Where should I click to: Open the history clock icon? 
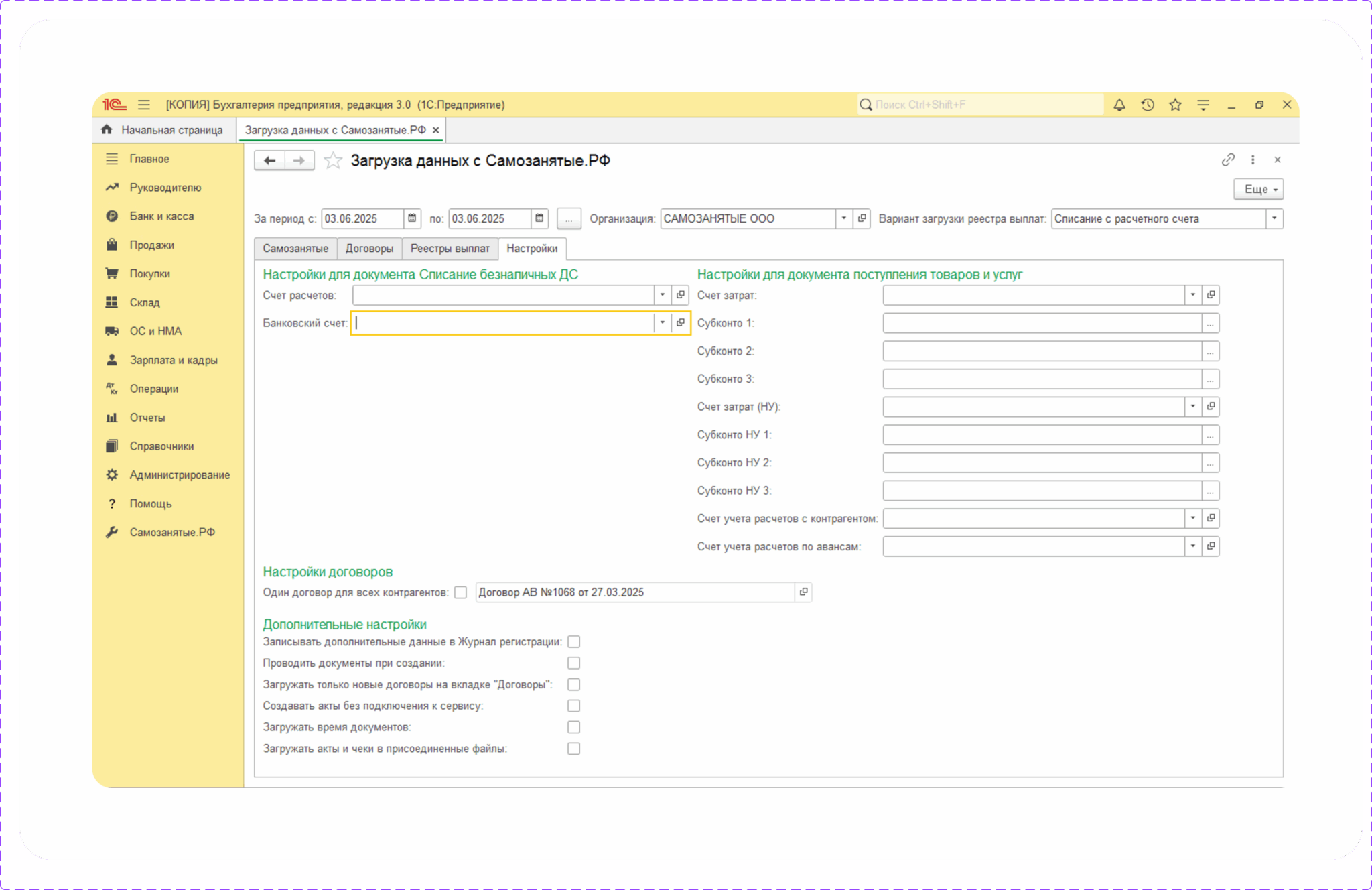(1148, 105)
